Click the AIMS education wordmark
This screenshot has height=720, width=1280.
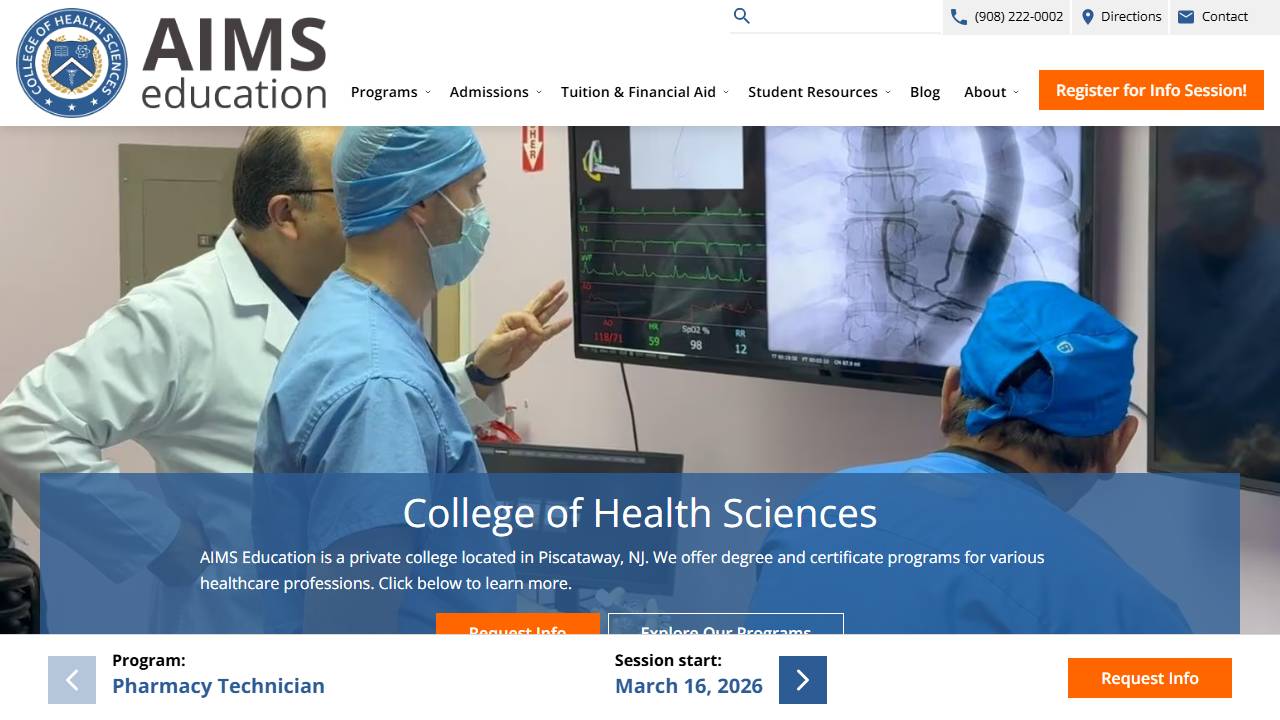[234, 63]
